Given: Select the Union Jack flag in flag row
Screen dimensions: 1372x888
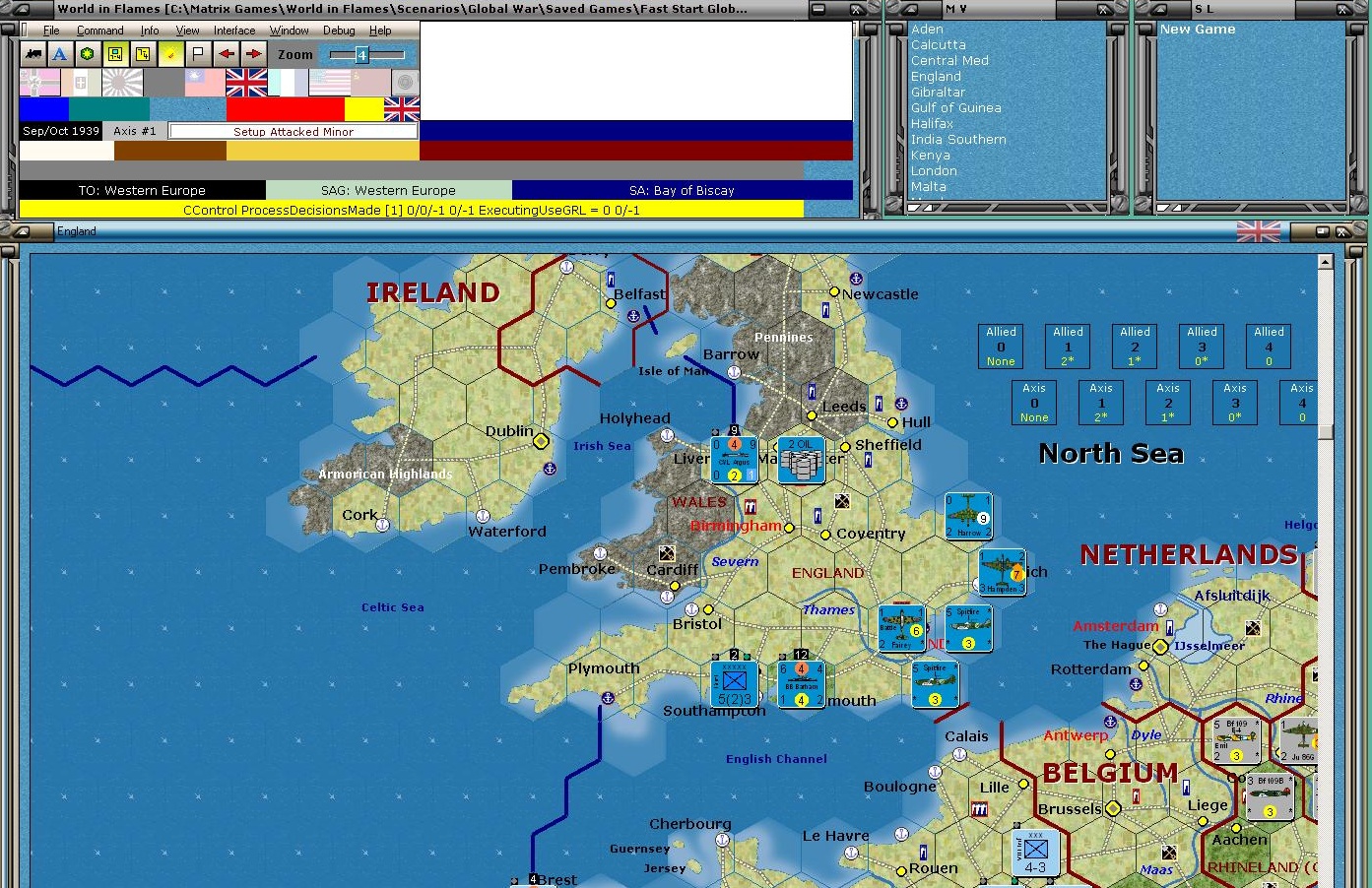Looking at the screenshot, I should coord(246,83).
